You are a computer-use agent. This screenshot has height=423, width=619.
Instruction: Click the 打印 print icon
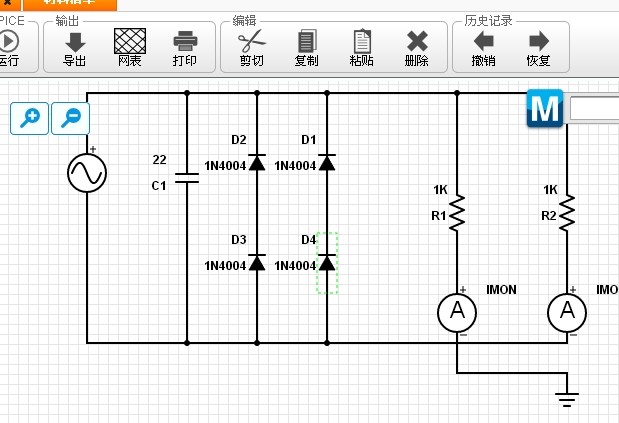point(185,41)
